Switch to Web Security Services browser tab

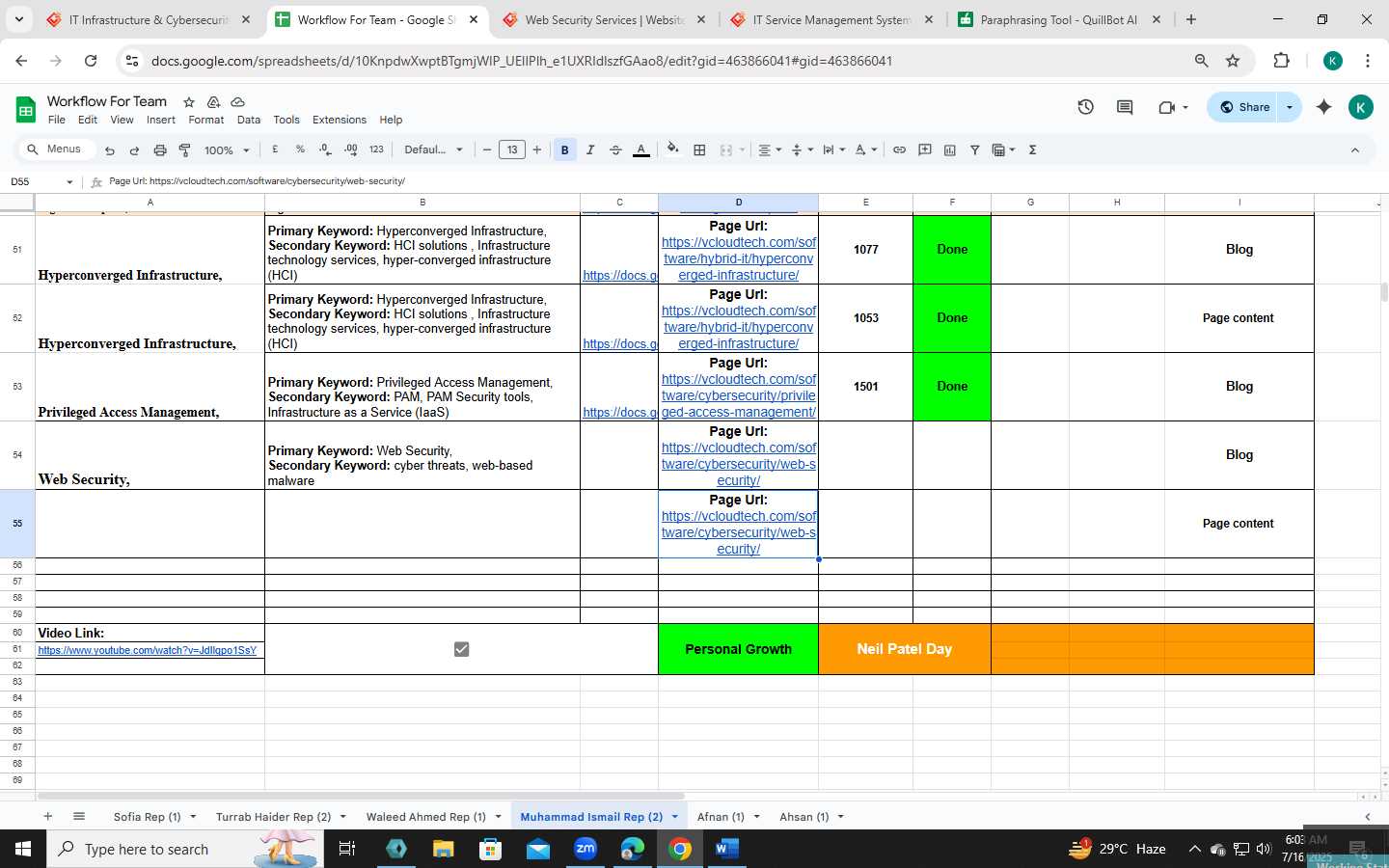[604, 19]
